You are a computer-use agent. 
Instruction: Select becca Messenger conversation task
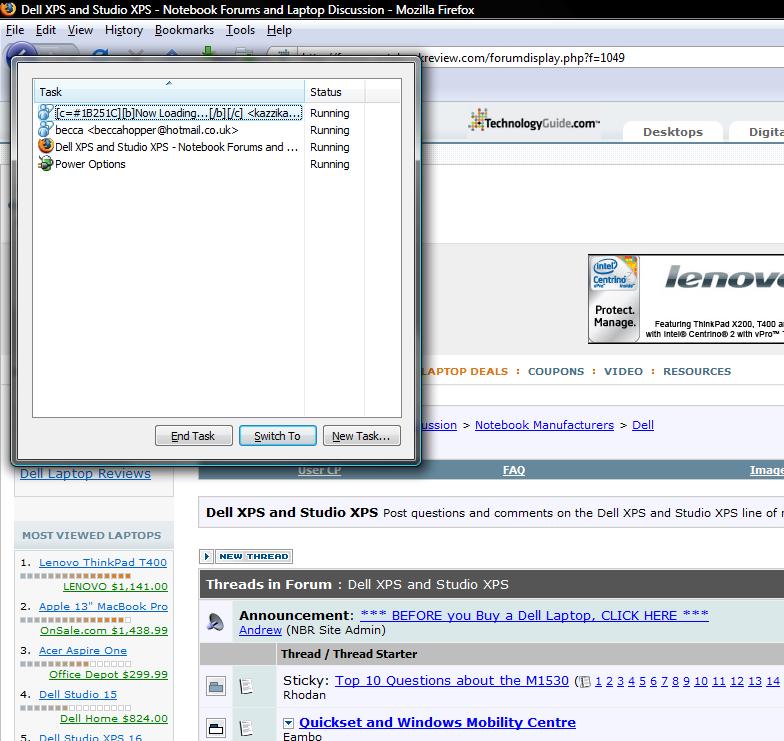click(x=146, y=130)
